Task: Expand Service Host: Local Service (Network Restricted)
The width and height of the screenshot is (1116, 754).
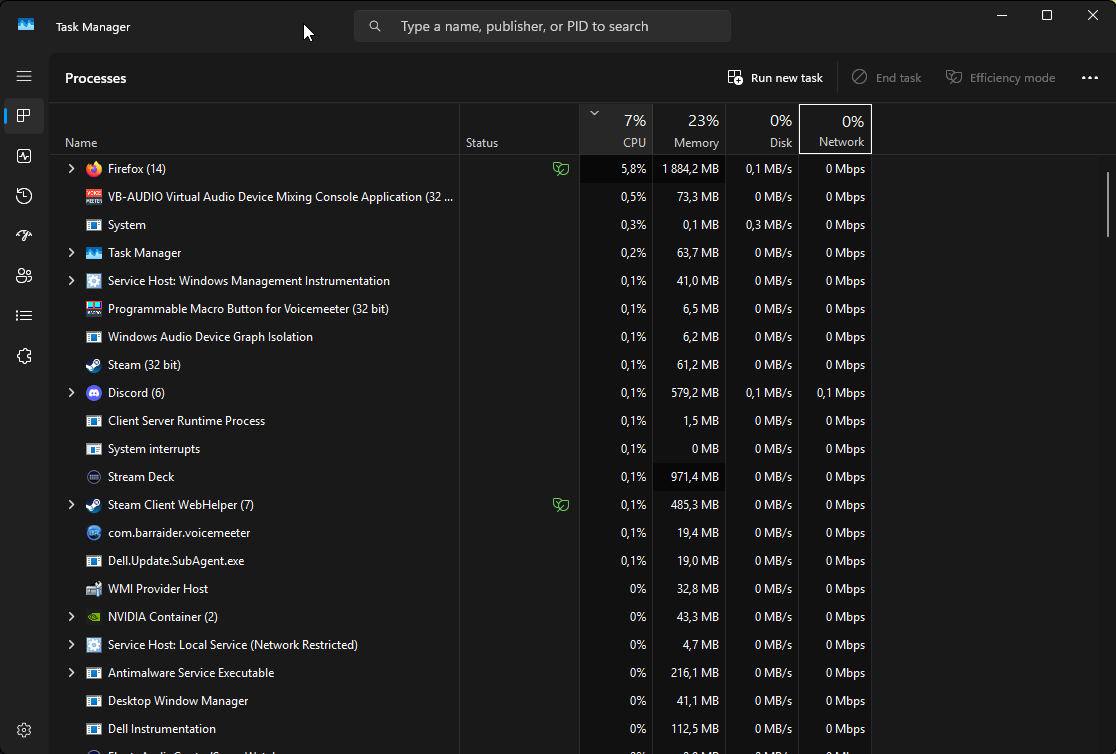Action: coord(71,645)
